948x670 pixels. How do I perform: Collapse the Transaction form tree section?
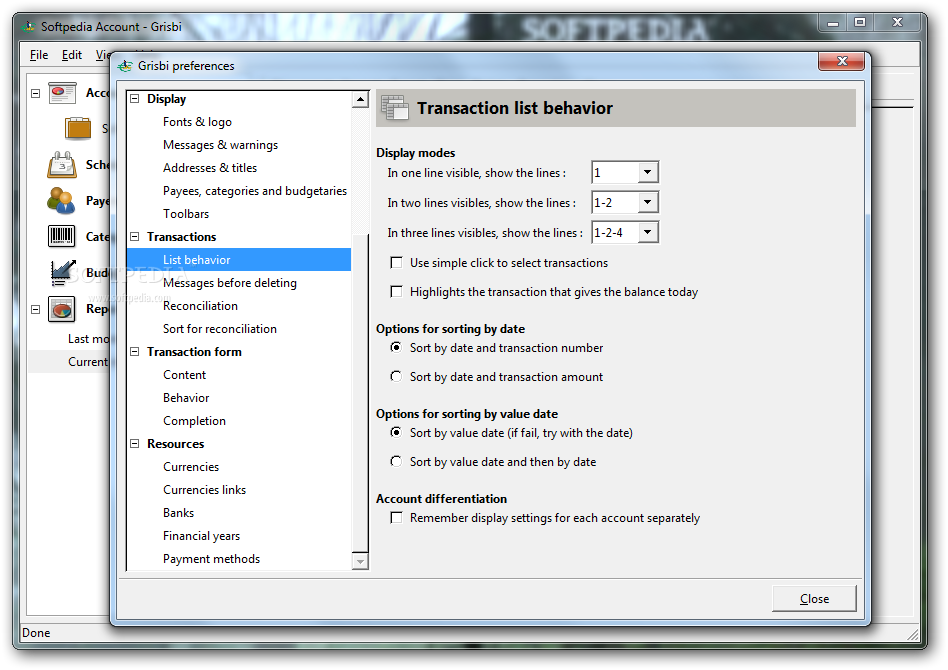click(x=135, y=351)
